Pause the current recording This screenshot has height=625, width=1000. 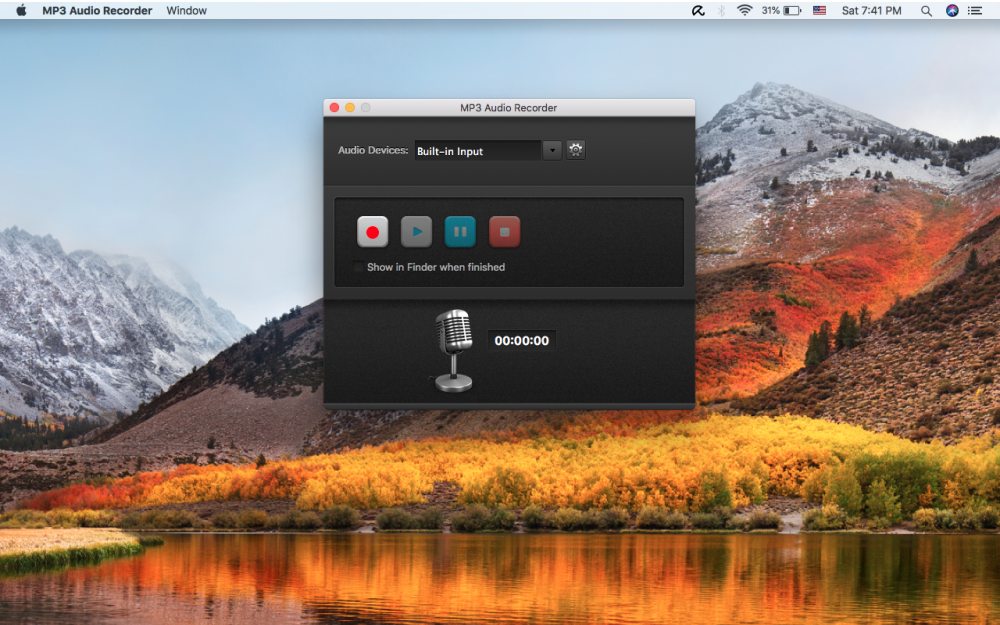click(460, 231)
